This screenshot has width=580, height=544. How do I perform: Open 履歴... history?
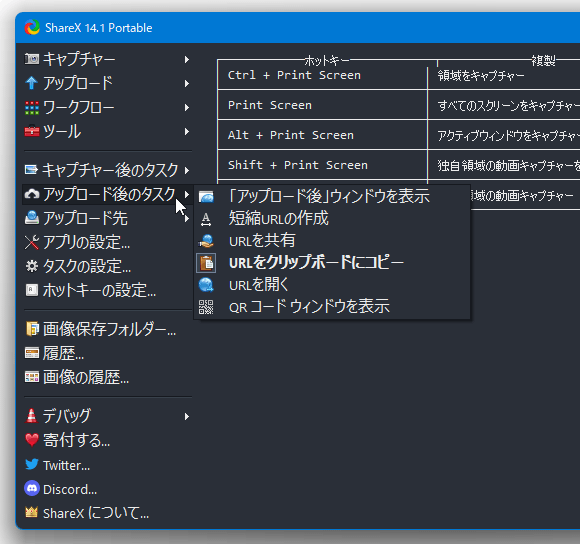point(107,354)
